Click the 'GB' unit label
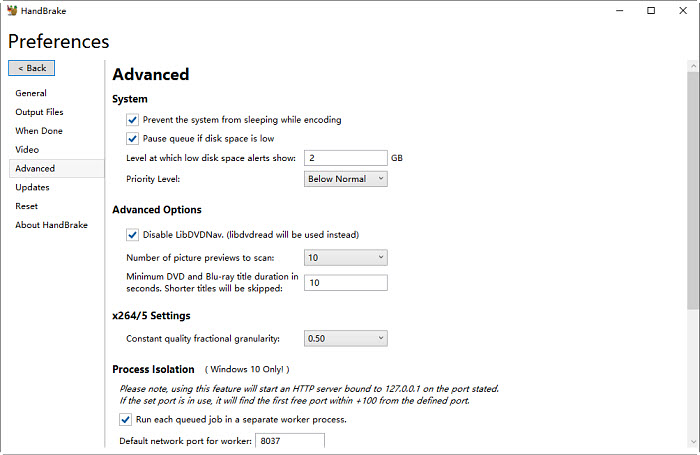The width and height of the screenshot is (700, 455). [397, 158]
